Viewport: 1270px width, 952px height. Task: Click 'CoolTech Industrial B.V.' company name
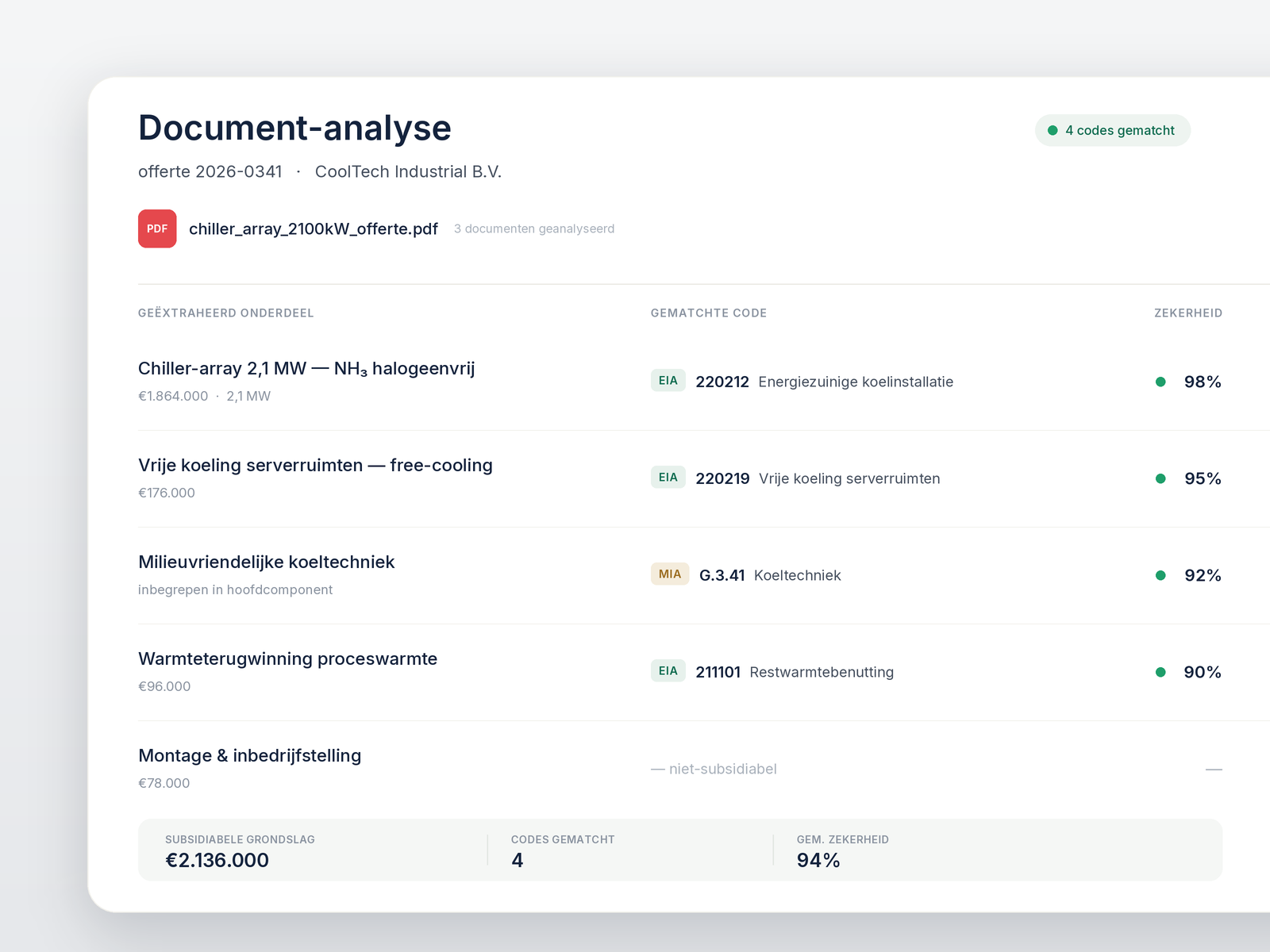pos(408,171)
